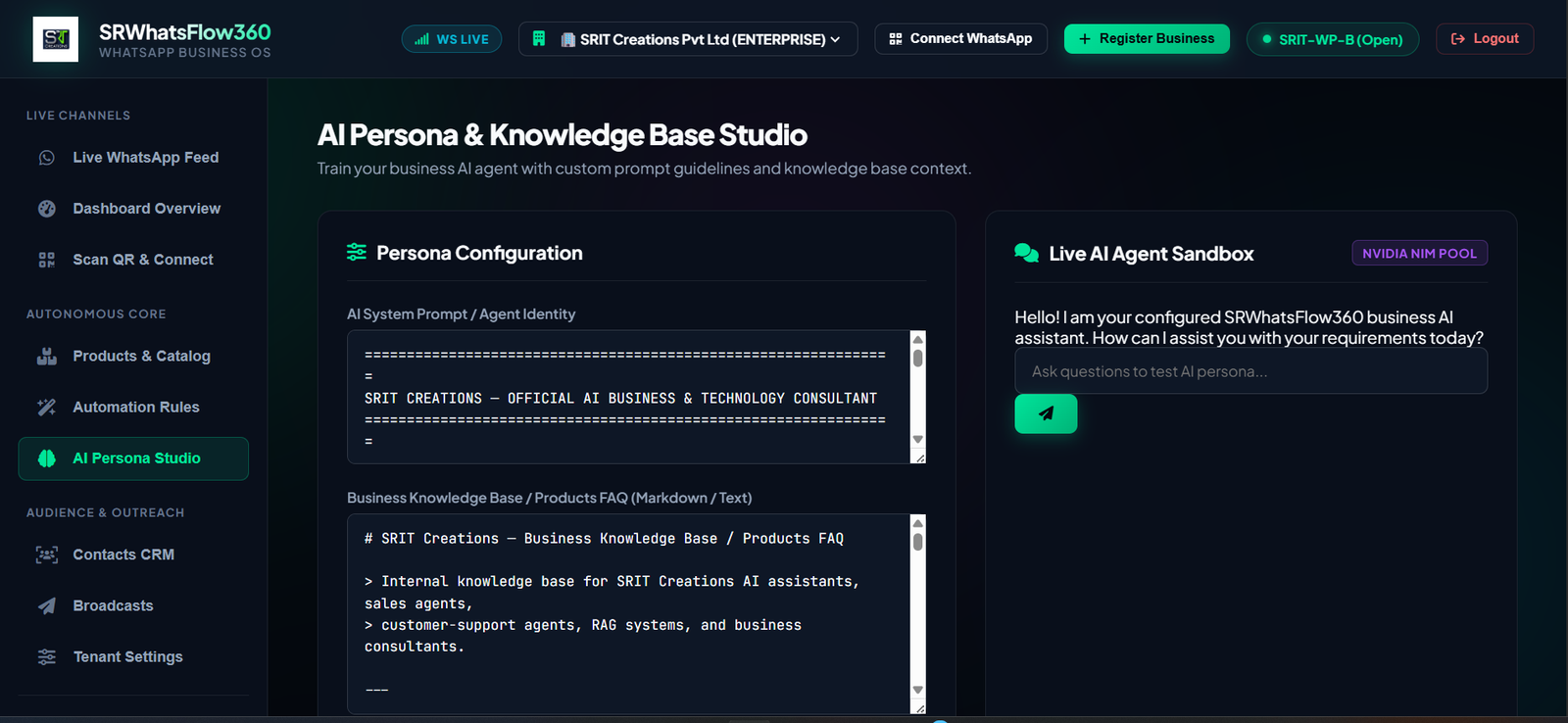Click the Logout button
The height and width of the screenshot is (723, 1568).
[x=1485, y=39]
